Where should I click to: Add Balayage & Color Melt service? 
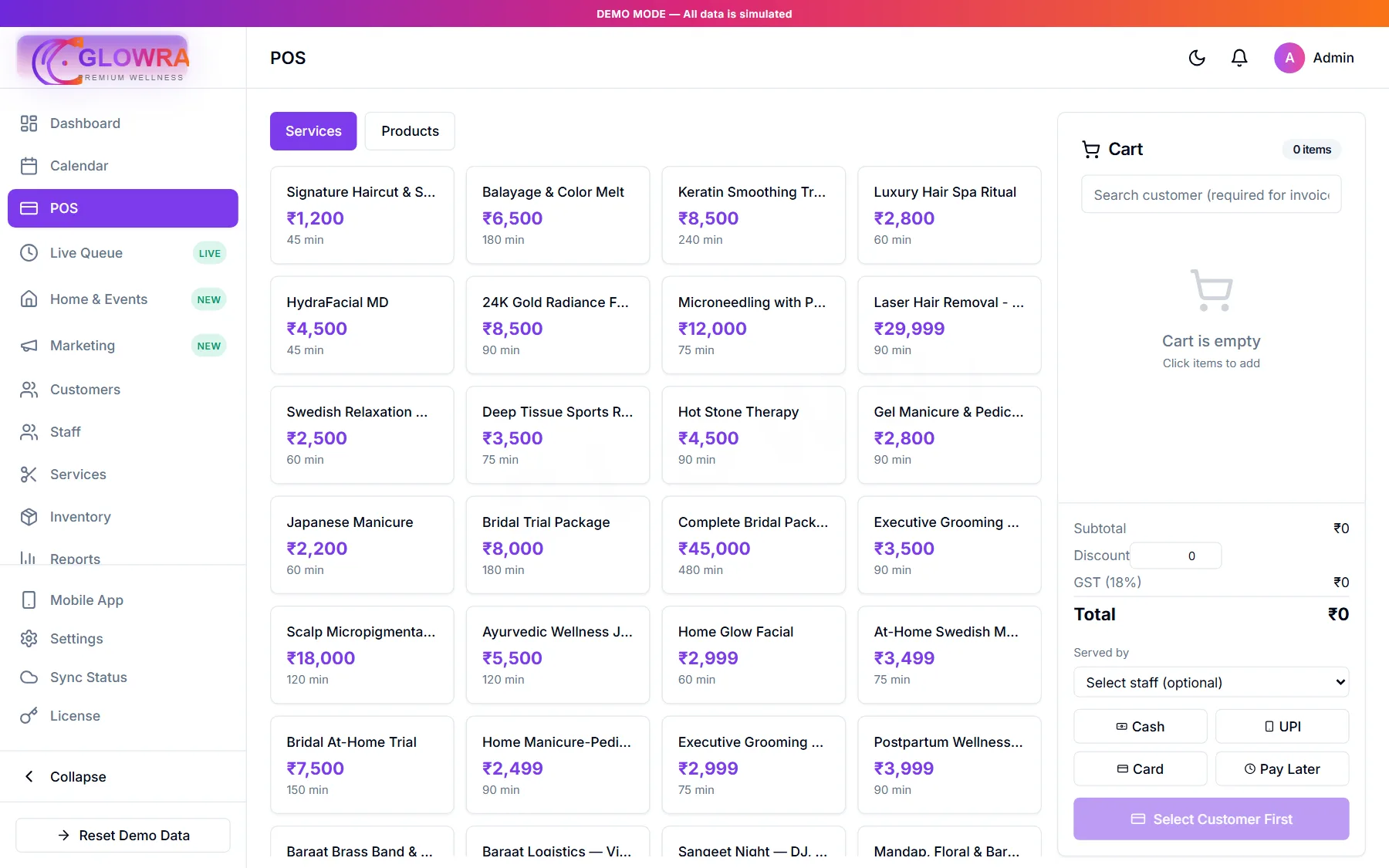(x=558, y=215)
